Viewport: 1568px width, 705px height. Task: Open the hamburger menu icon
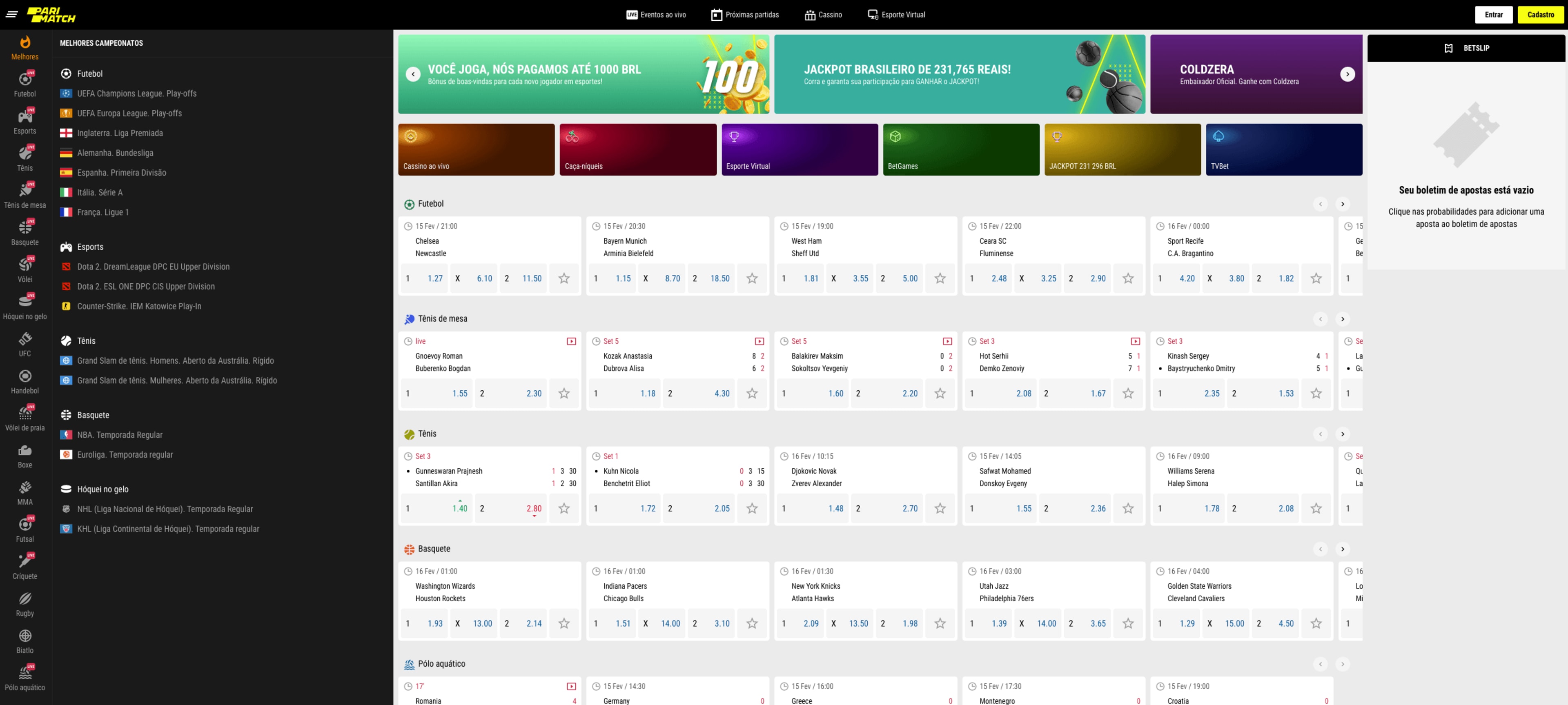pos(11,14)
